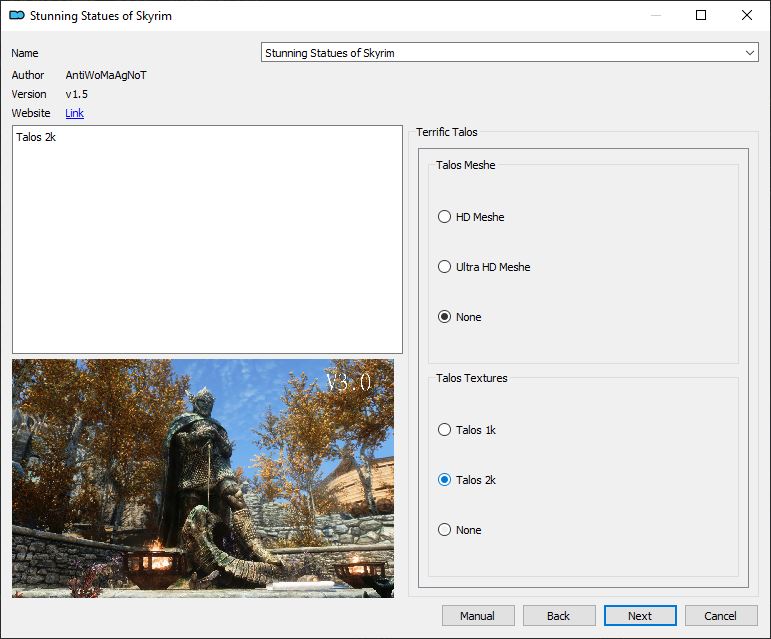
Task: Click the Talos 2k description box
Action: pyautogui.click(x=208, y=239)
